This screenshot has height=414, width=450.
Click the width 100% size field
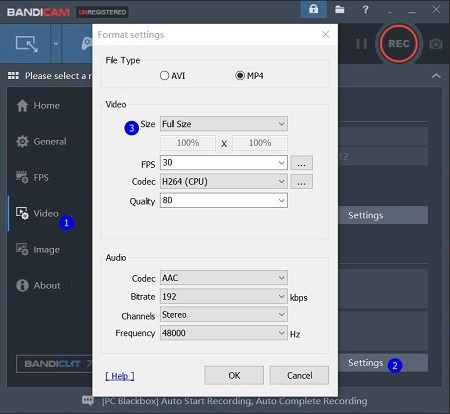pos(188,143)
